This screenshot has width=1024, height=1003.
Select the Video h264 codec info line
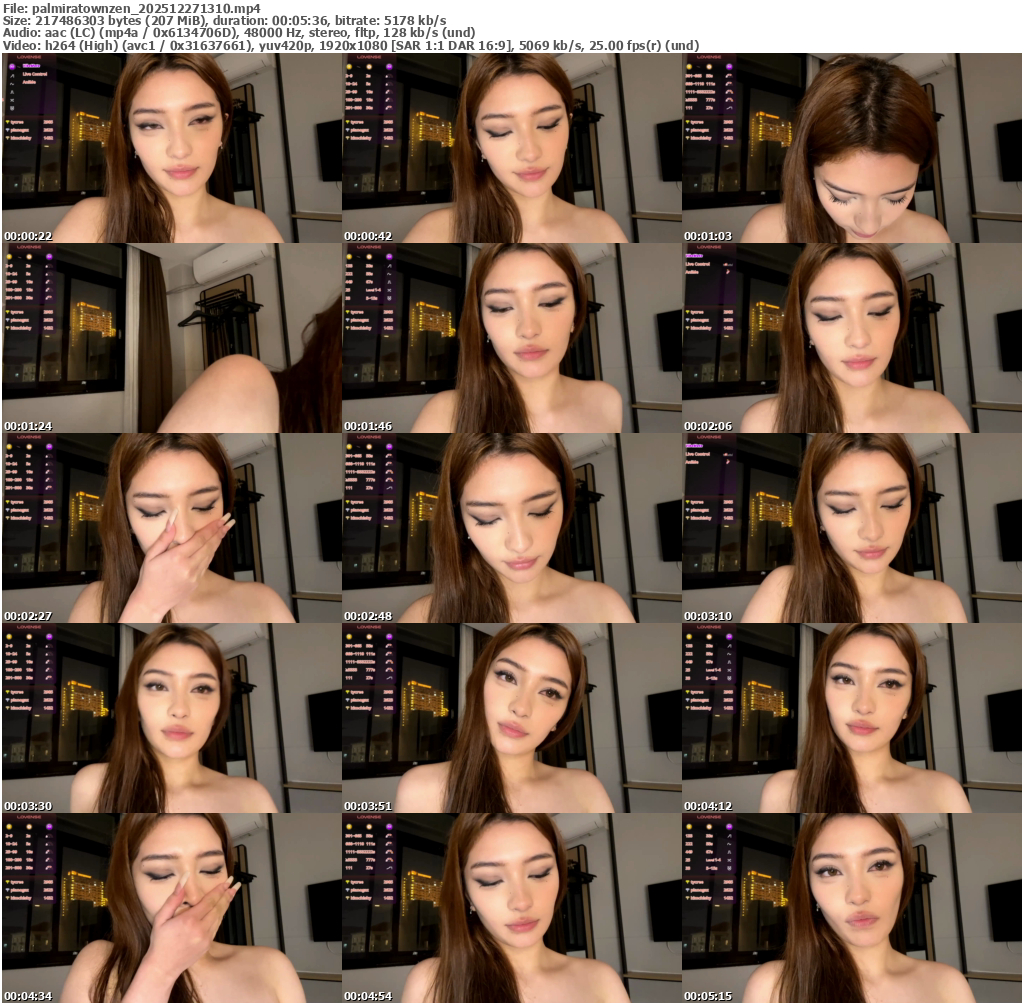pos(351,45)
